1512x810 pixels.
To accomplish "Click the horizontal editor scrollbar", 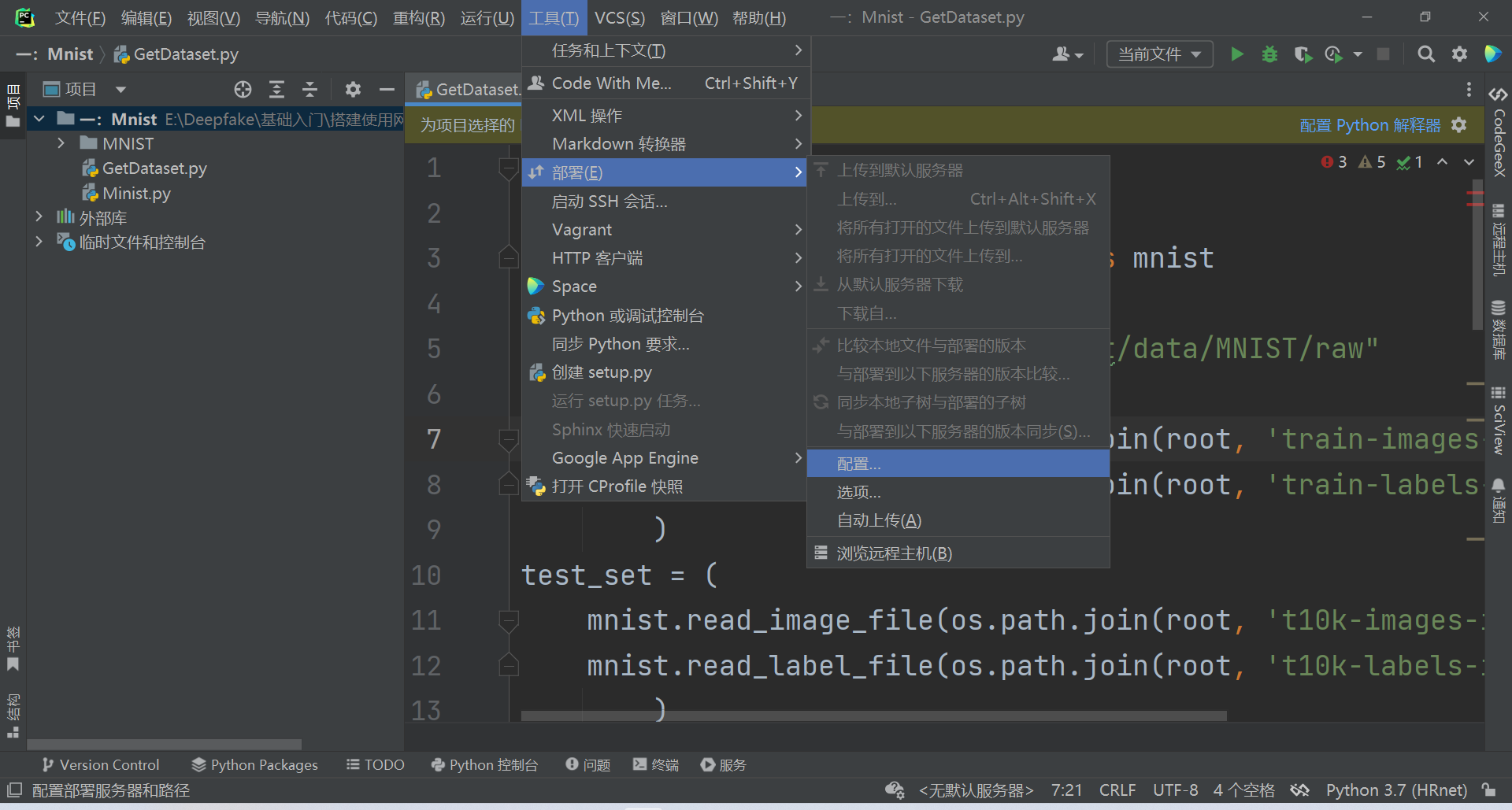I will click(x=873, y=716).
